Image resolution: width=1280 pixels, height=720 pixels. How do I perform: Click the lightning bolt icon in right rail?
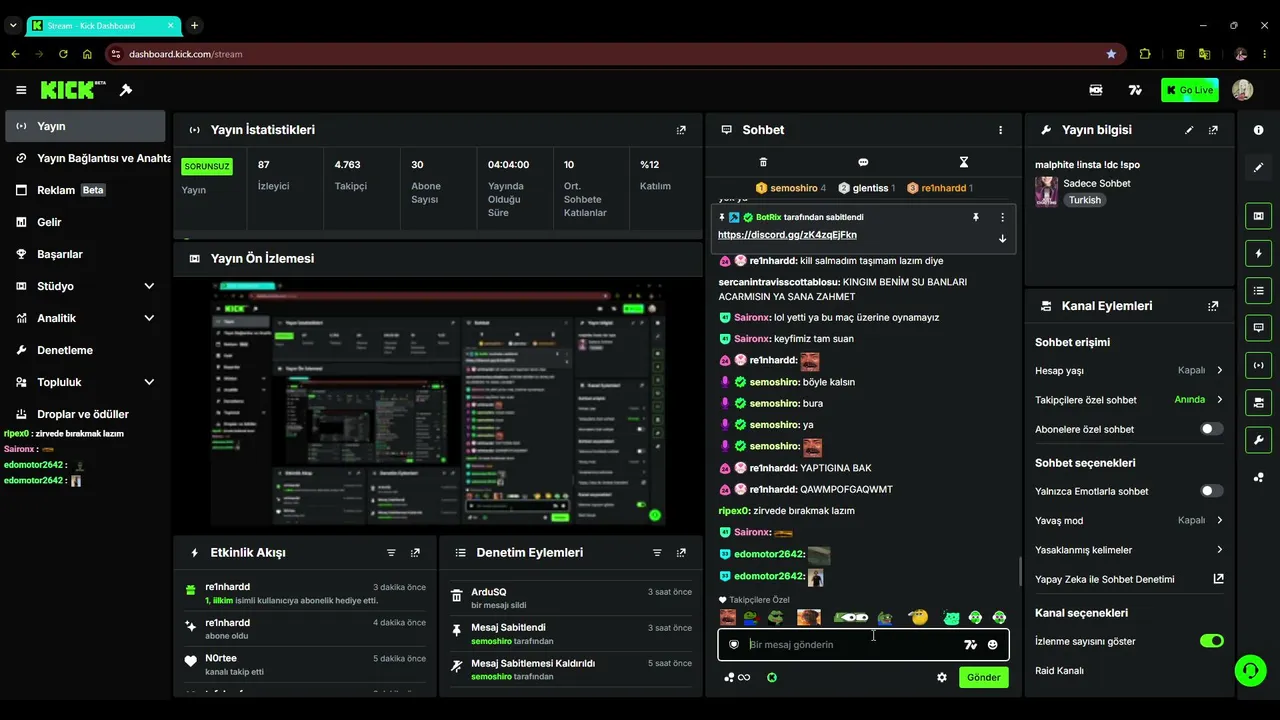click(x=1258, y=253)
